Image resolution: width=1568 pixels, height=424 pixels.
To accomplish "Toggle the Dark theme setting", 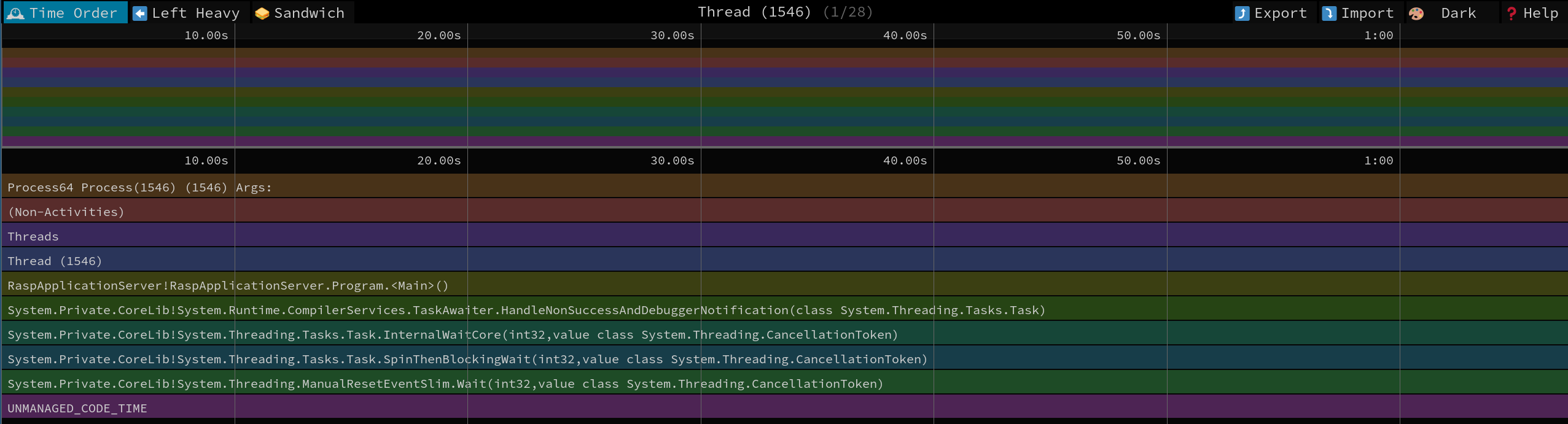I will tap(1458, 13).
